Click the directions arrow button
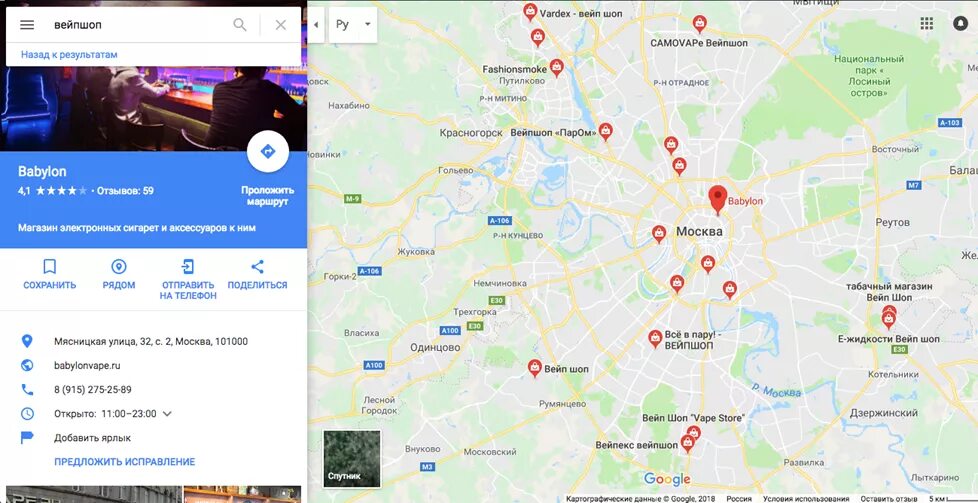978x503 pixels. click(268, 151)
